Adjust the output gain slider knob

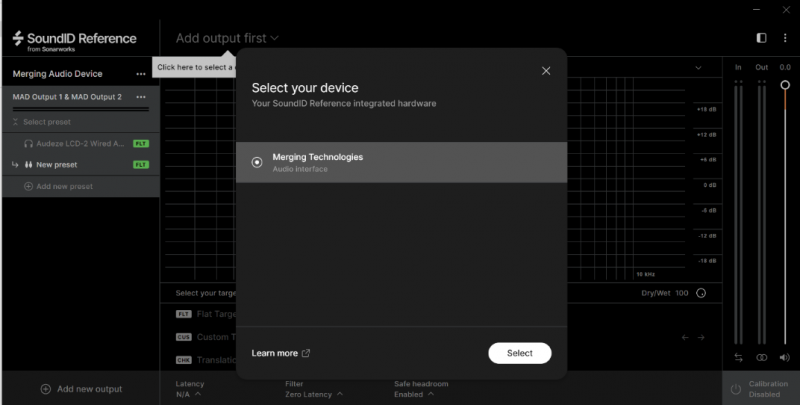click(x=785, y=85)
